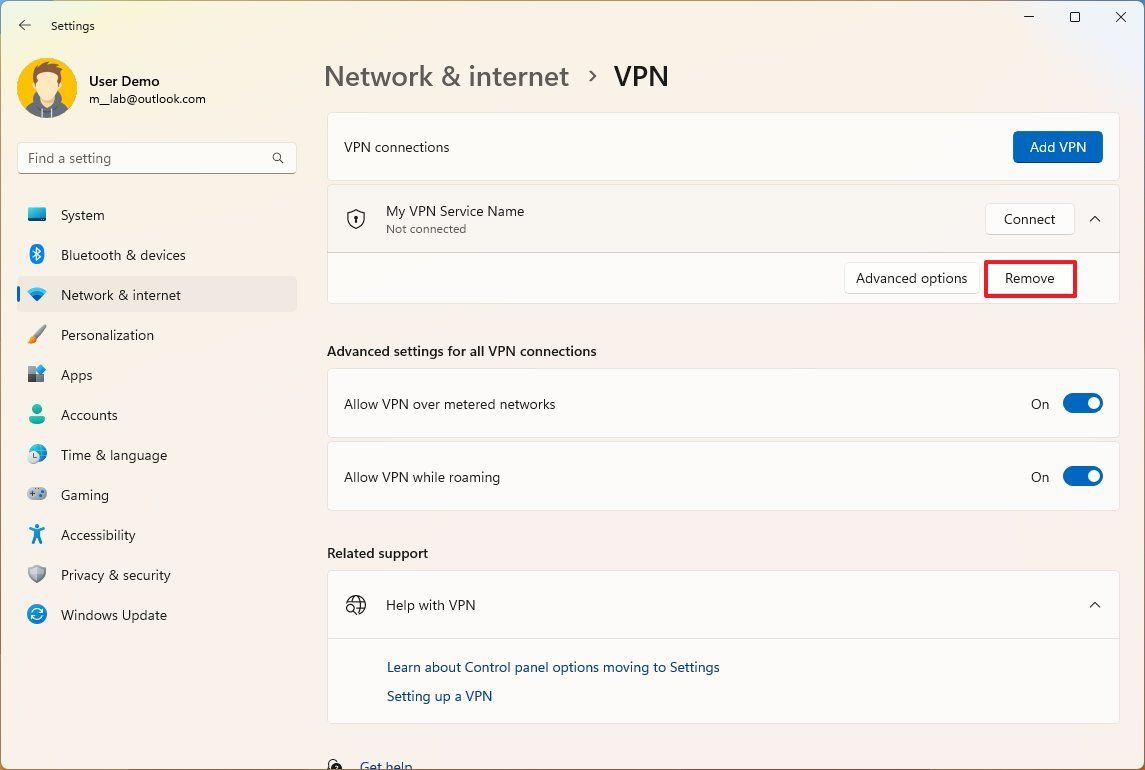Collapse the Help with VPN section
The height and width of the screenshot is (770, 1145).
1095,605
